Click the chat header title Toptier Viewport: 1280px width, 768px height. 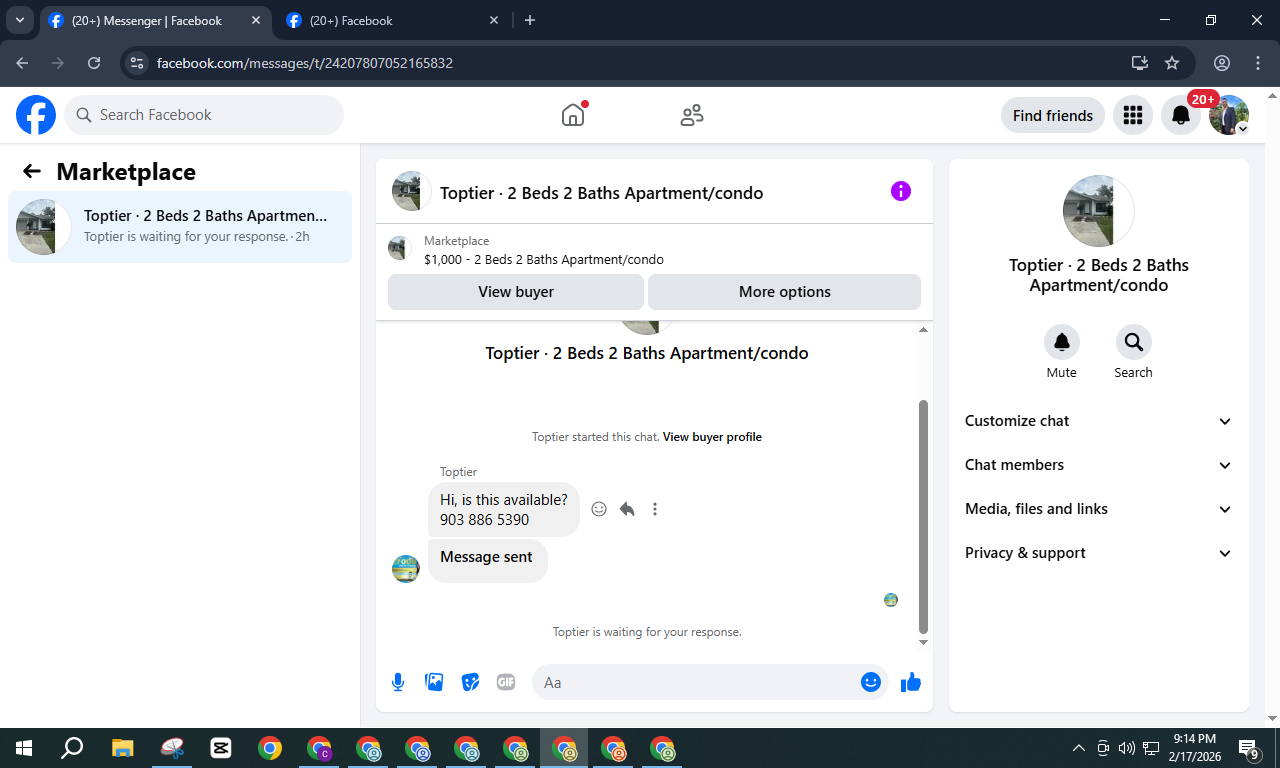click(x=601, y=193)
